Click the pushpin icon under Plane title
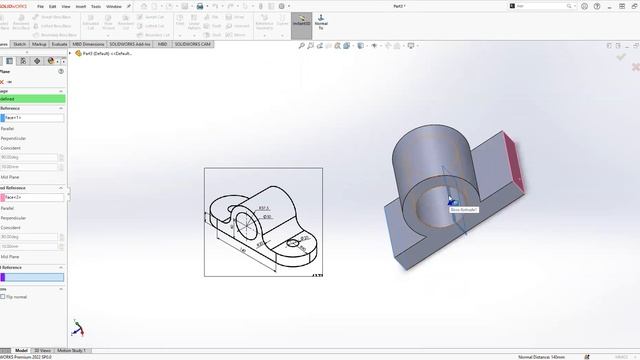 coord(10,82)
